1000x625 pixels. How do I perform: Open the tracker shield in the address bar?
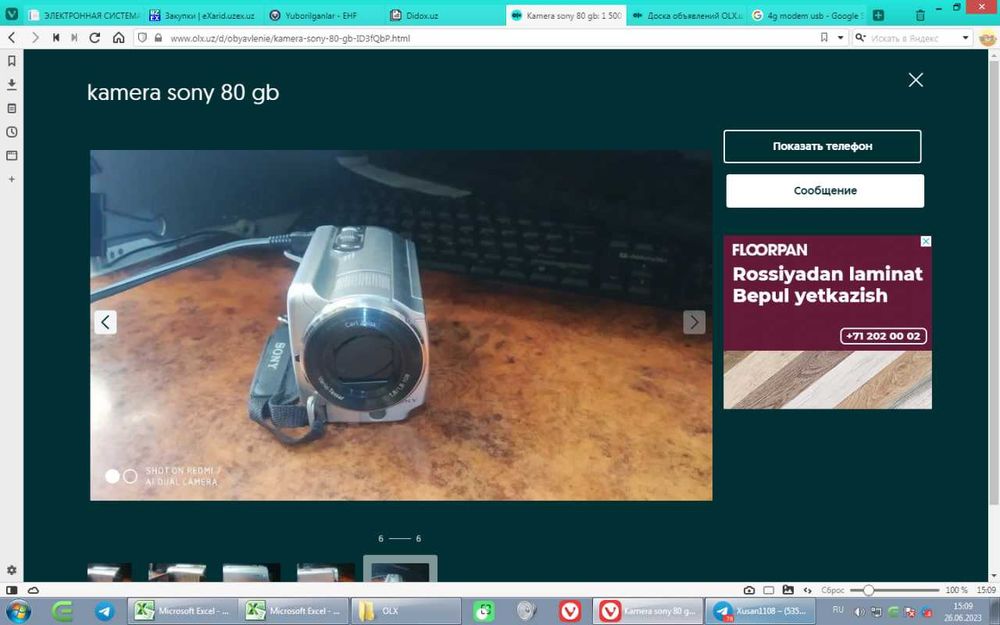click(x=142, y=38)
